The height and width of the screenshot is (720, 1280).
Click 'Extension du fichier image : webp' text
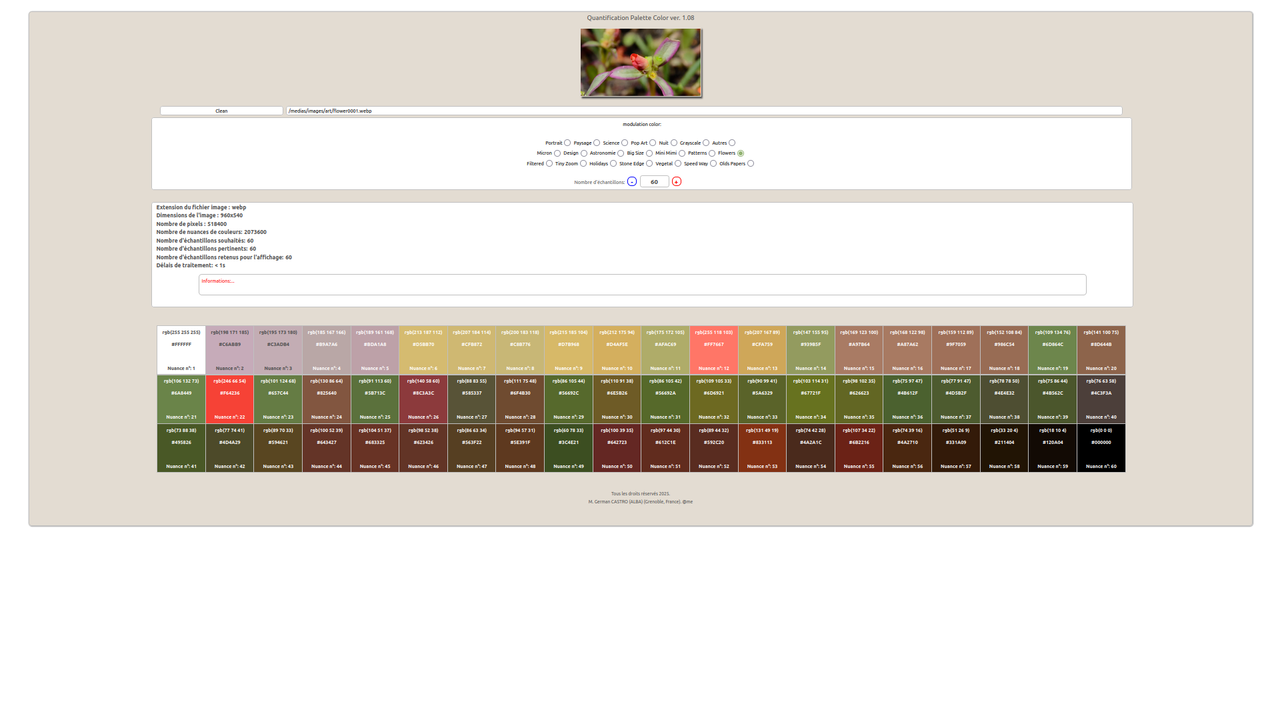tap(201, 207)
